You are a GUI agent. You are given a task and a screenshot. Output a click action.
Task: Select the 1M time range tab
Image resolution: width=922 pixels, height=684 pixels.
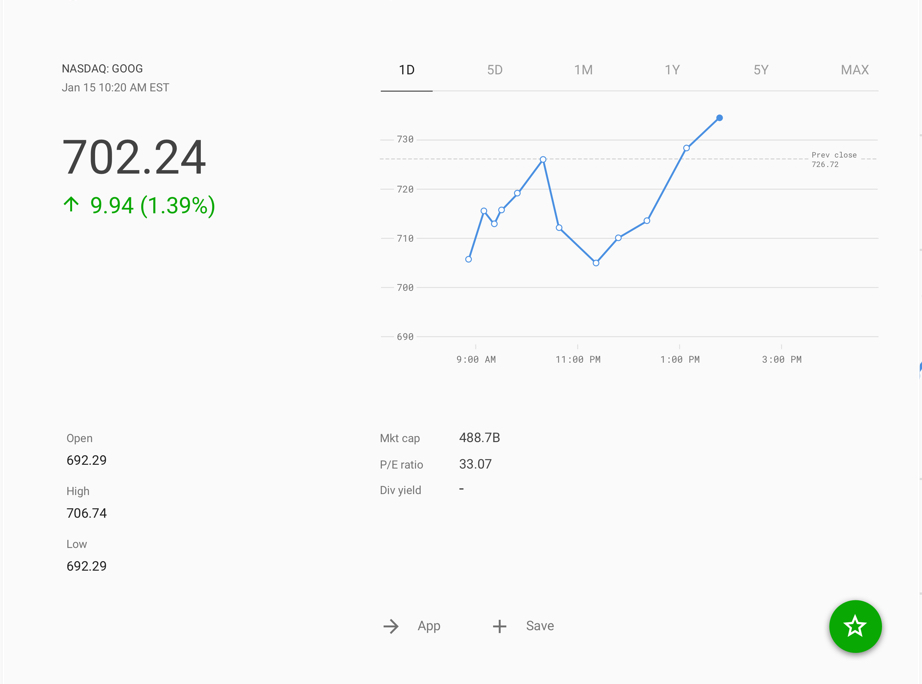point(583,70)
